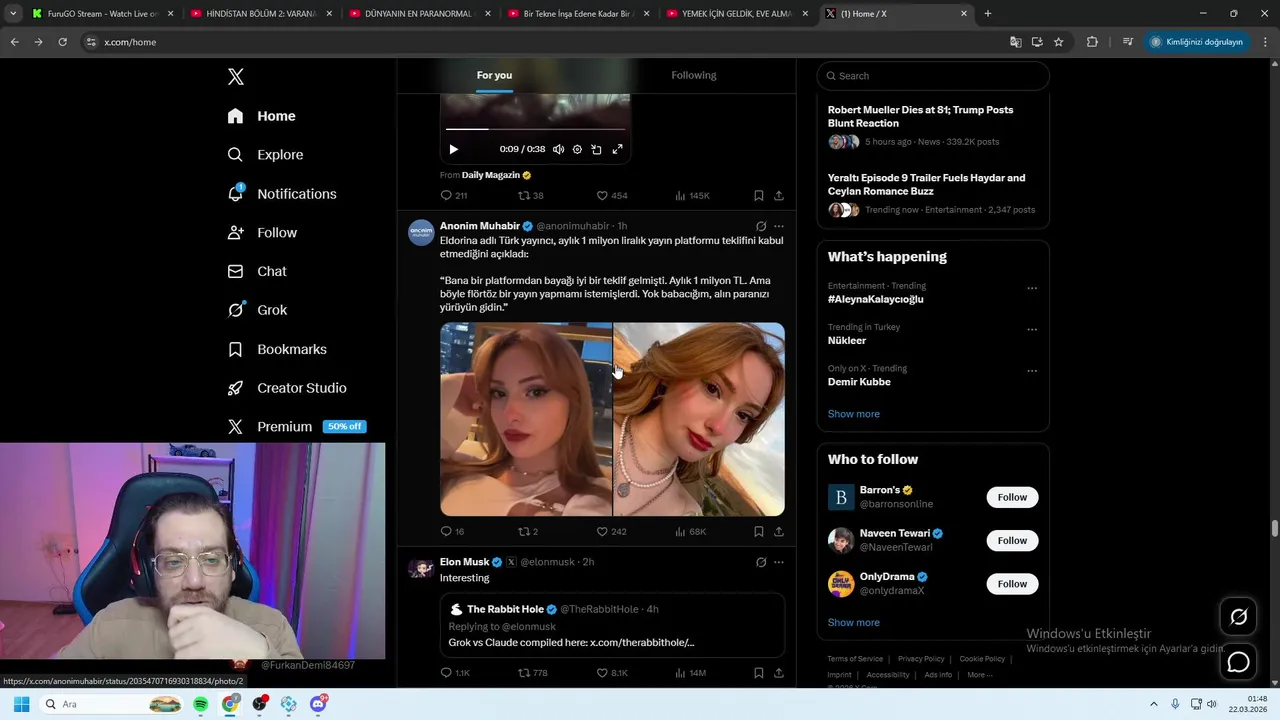Screen dimensions: 1280x720
Task: Seek on the video progress bar
Action: 536,129
